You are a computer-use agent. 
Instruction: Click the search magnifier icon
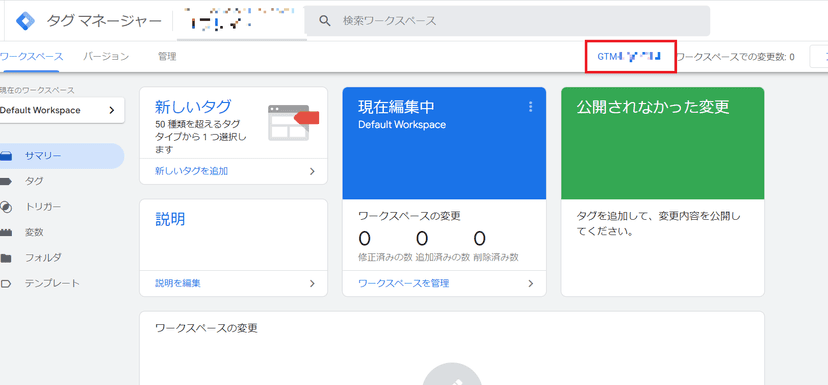pos(325,21)
